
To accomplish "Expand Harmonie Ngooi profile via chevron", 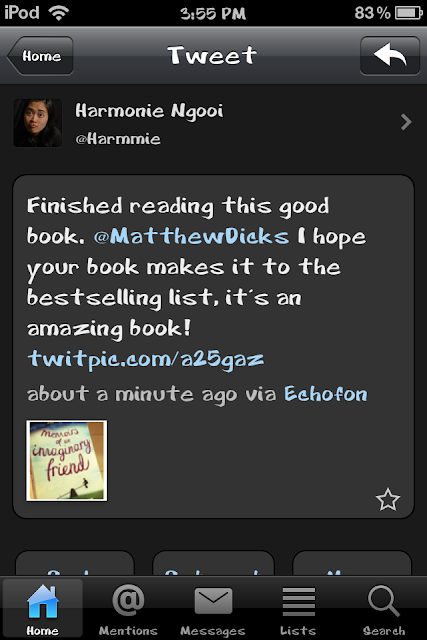I will [x=406, y=122].
